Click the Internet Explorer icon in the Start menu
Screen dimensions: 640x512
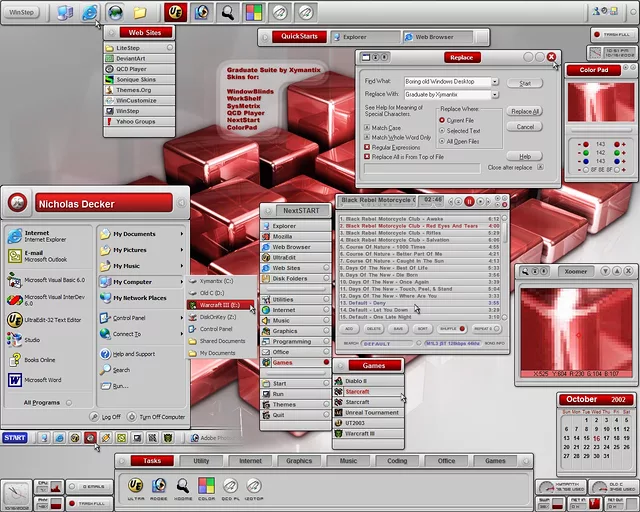click(x=14, y=236)
